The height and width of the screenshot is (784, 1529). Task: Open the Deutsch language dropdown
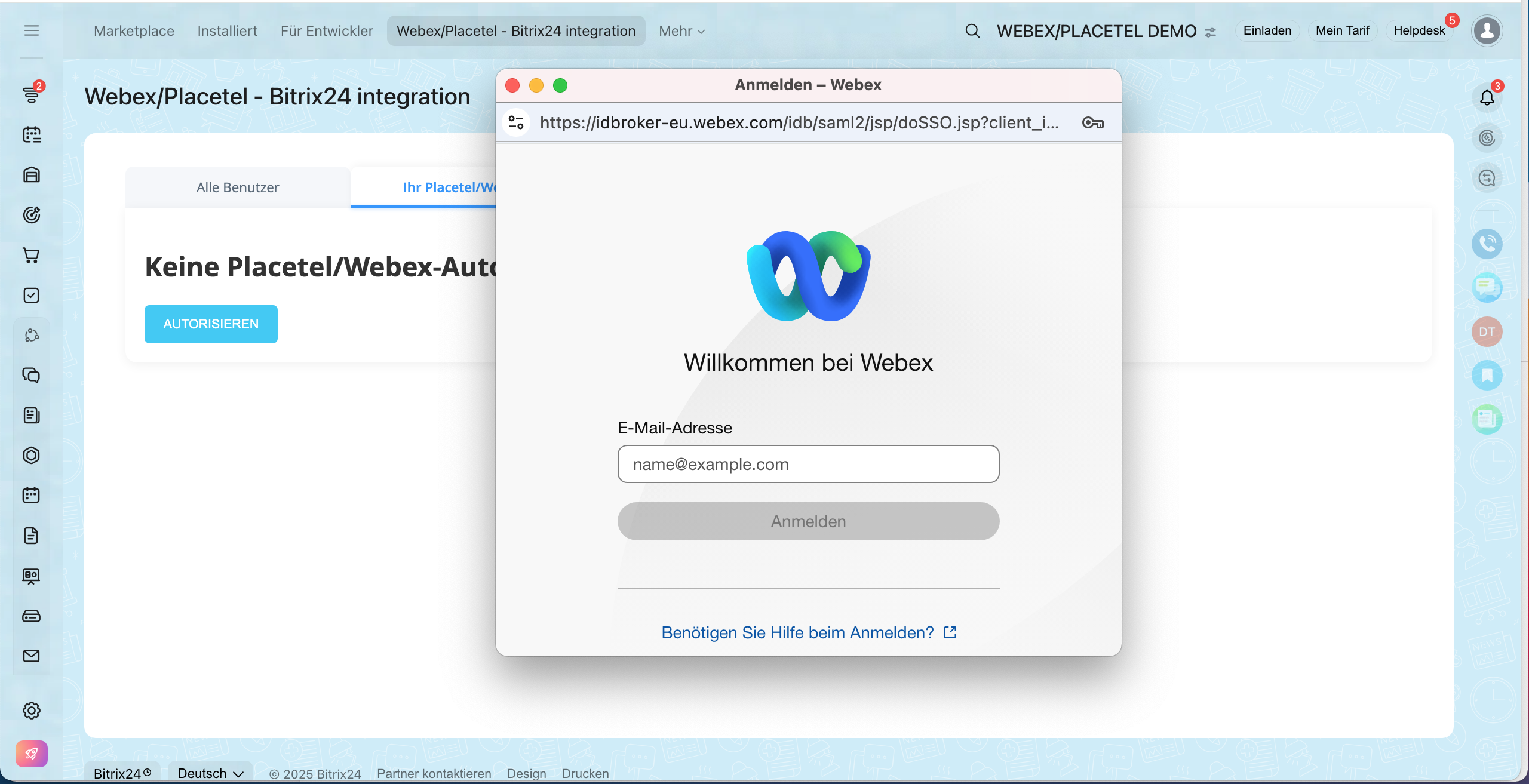(210, 773)
